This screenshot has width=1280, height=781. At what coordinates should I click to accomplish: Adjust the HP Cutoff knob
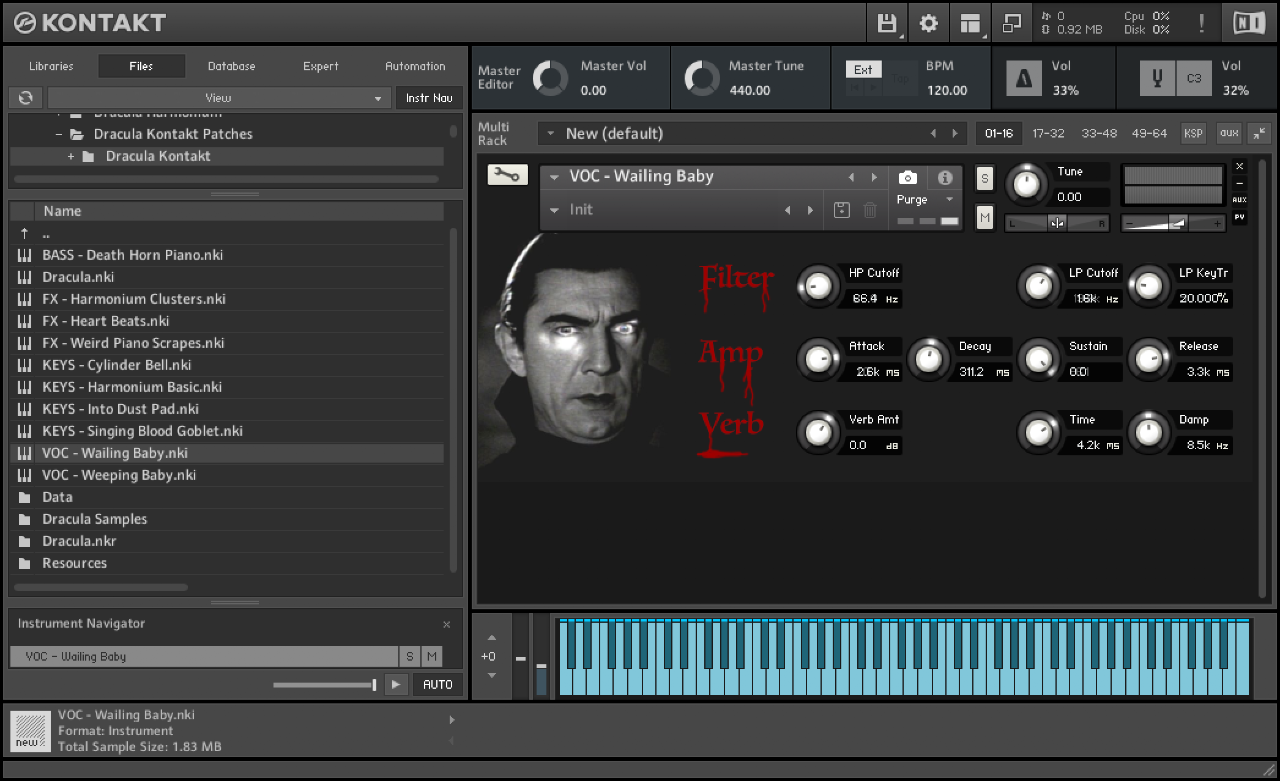[819, 287]
